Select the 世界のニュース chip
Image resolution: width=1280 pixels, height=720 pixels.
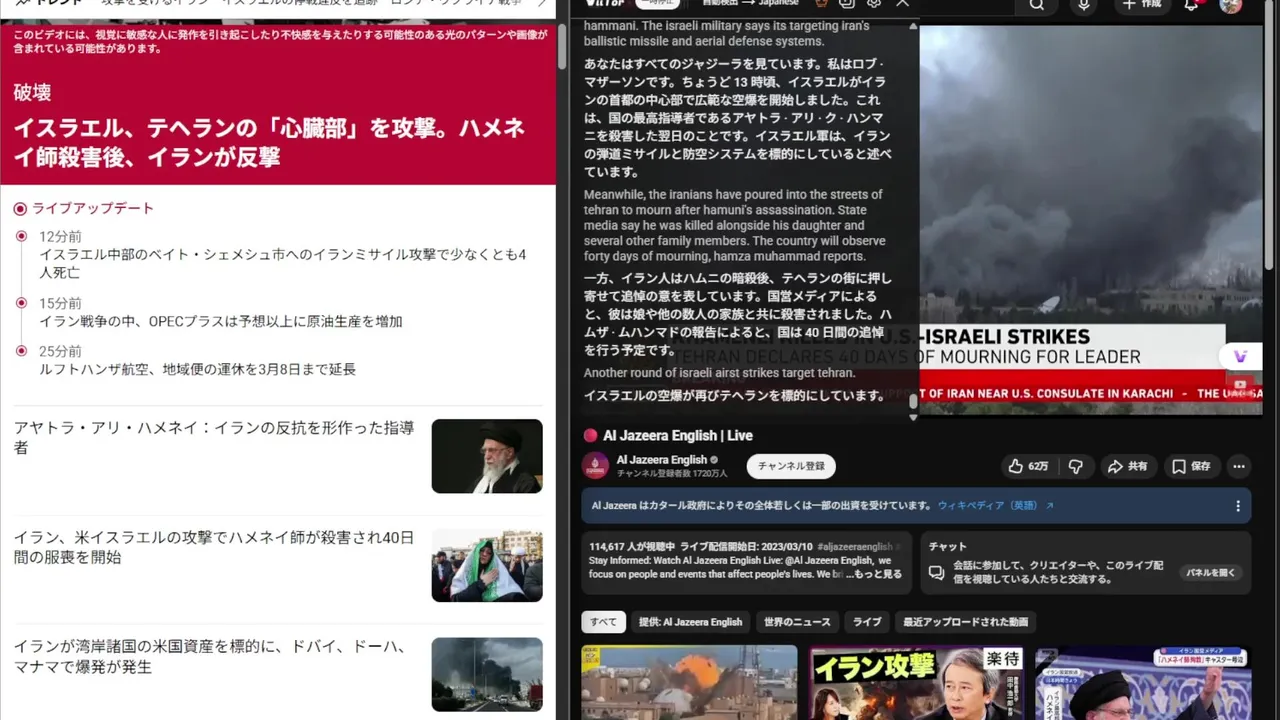(797, 622)
